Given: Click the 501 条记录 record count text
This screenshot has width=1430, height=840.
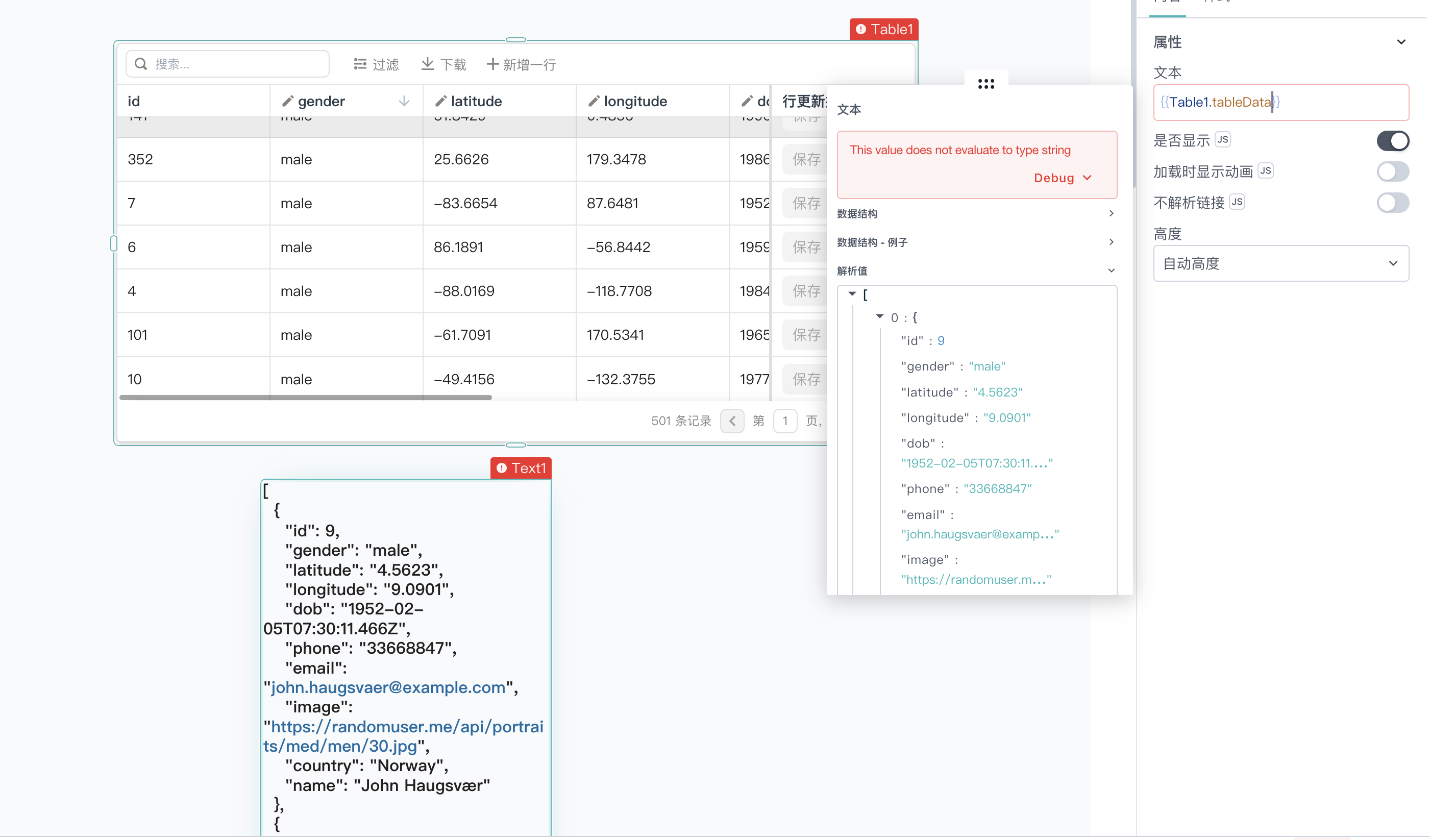Looking at the screenshot, I should pyautogui.click(x=681, y=421).
